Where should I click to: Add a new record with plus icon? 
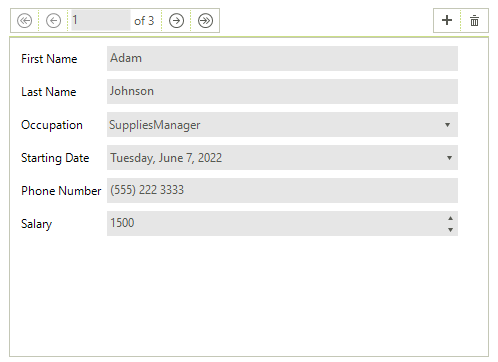click(447, 20)
